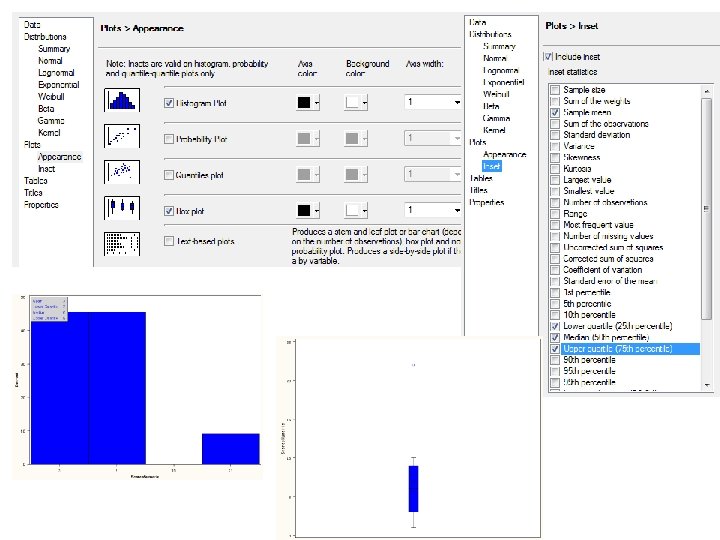720x540 pixels.
Task: Select Kernel in right navigation pane
Action: point(494,130)
